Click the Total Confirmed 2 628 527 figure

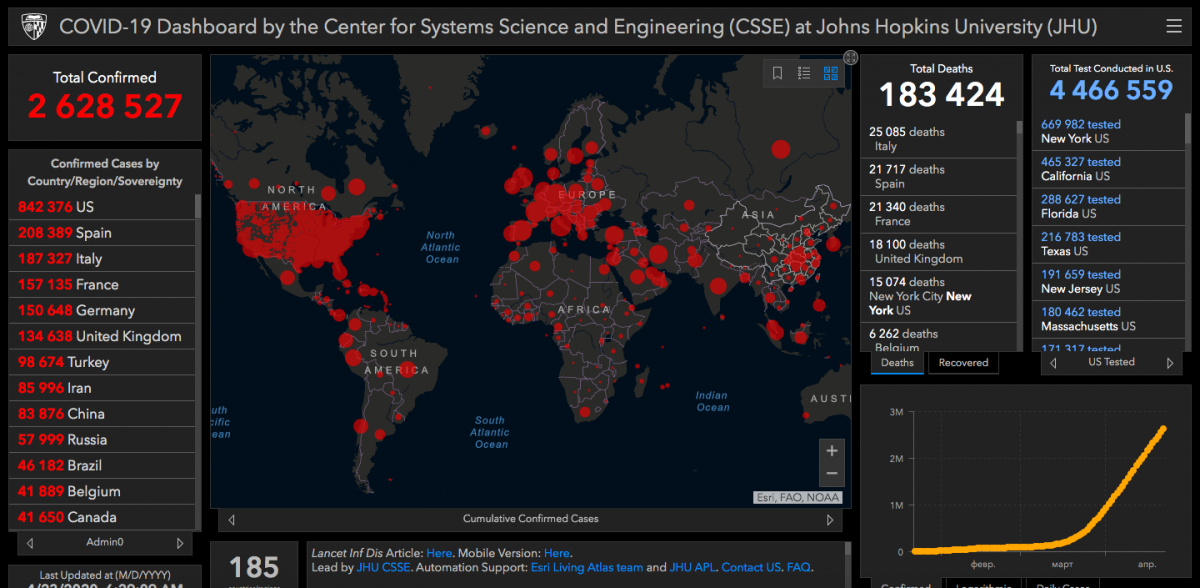coord(105,106)
